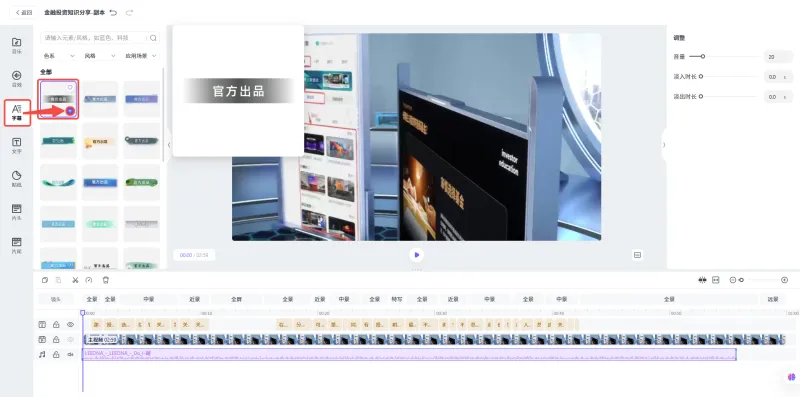Zoom out the timeline with minus icon
800x397 pixels.
733,280
